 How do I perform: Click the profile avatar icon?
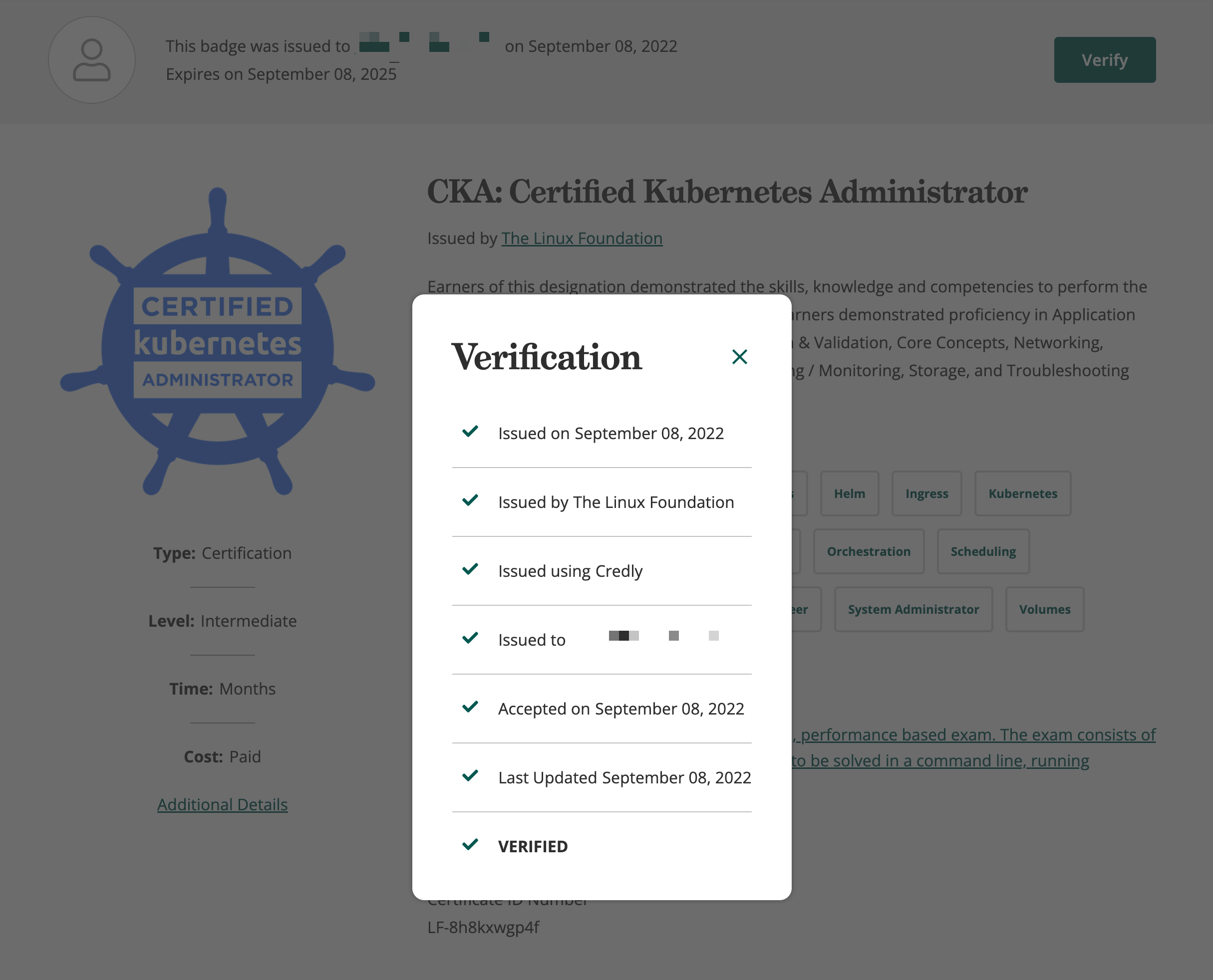tap(91, 60)
